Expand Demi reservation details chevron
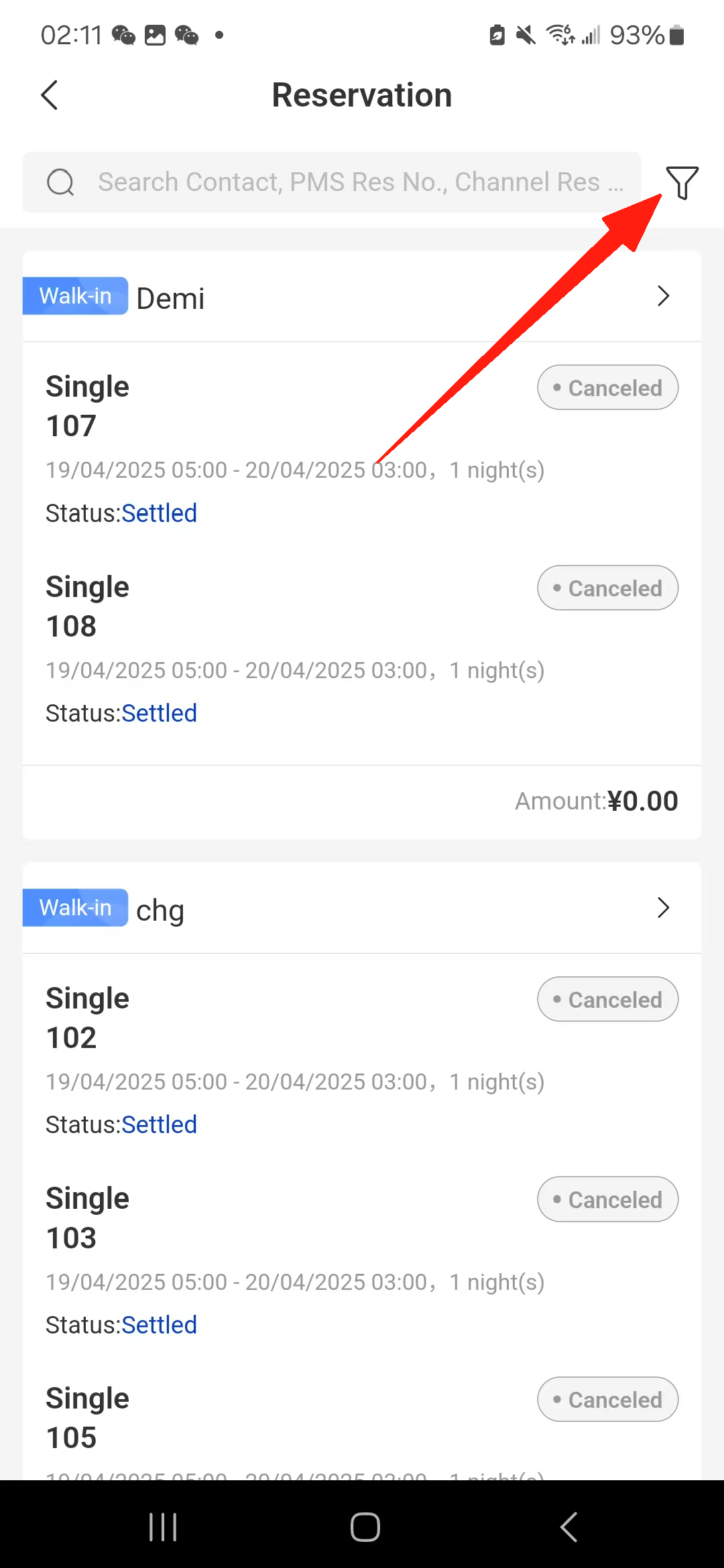The image size is (724, 1568). click(x=663, y=296)
